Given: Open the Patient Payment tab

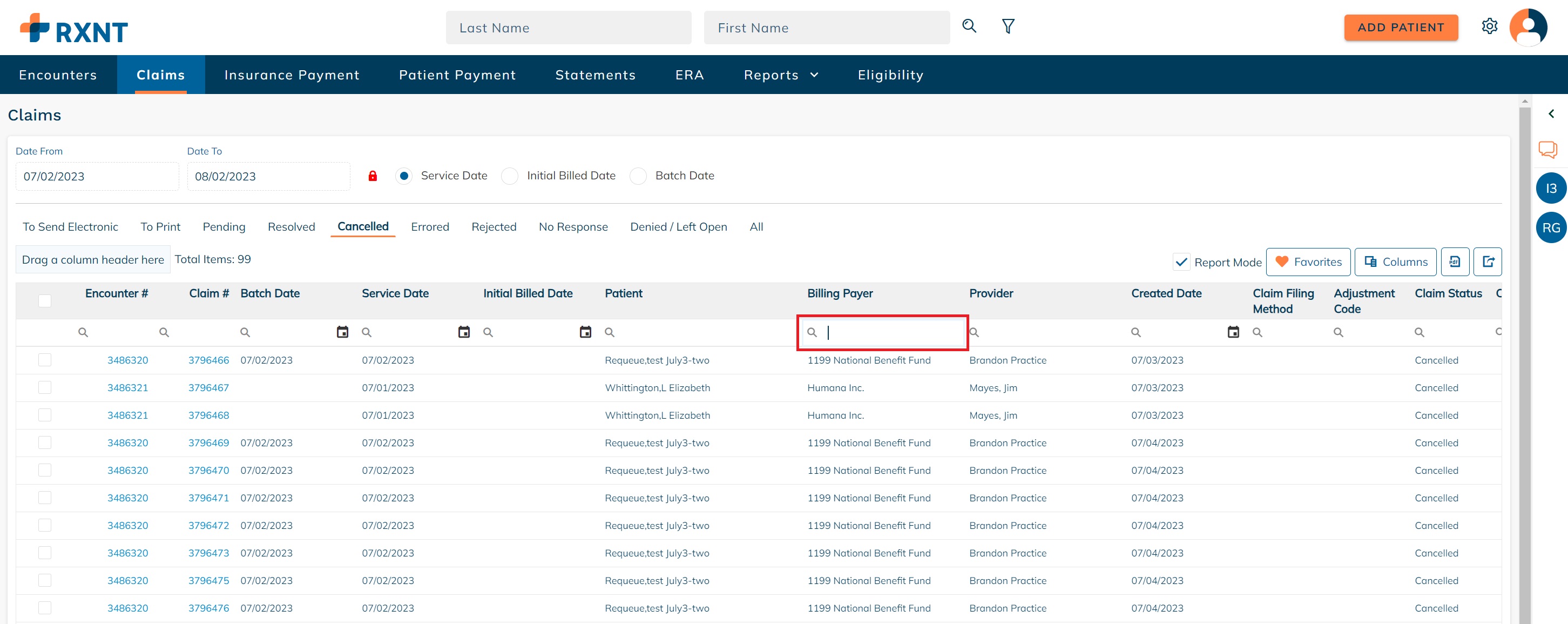Looking at the screenshot, I should click(457, 75).
